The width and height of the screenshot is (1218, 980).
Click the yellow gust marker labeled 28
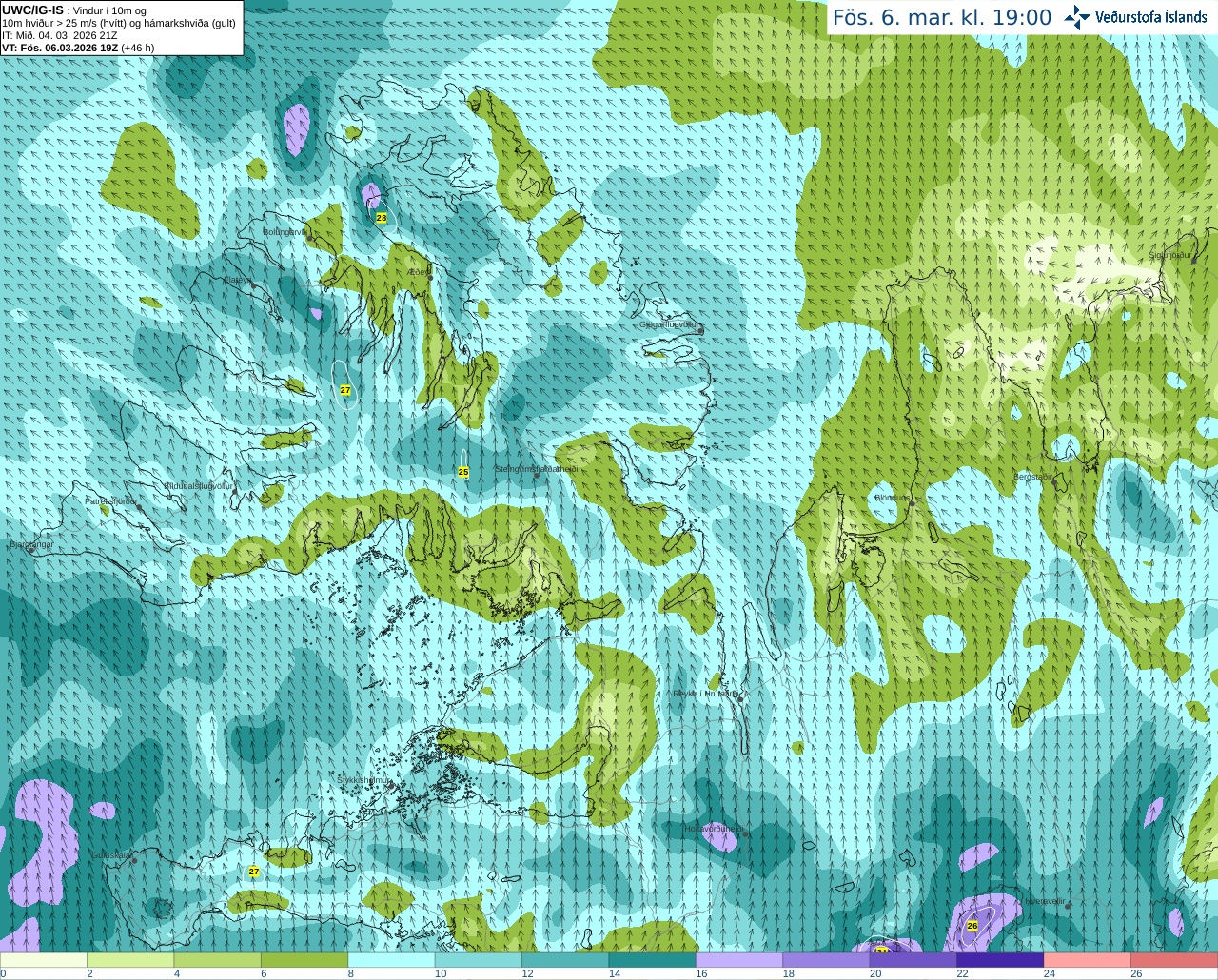point(382,218)
